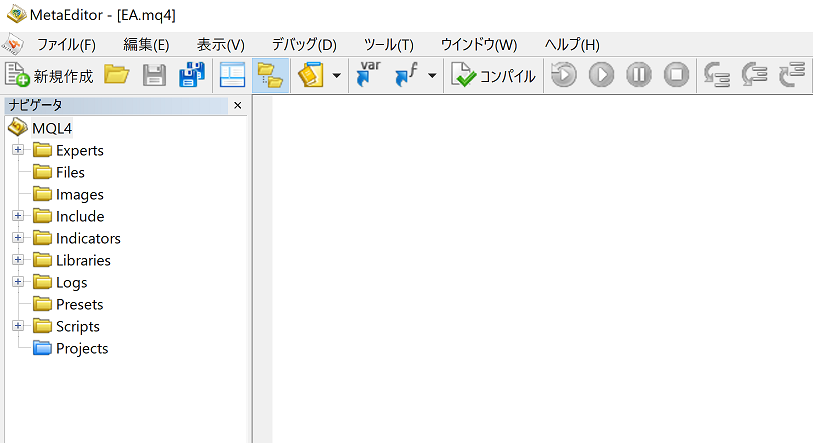This screenshot has width=813, height=443.
Task: Select the Indicators folder label
Action: pos(88,239)
